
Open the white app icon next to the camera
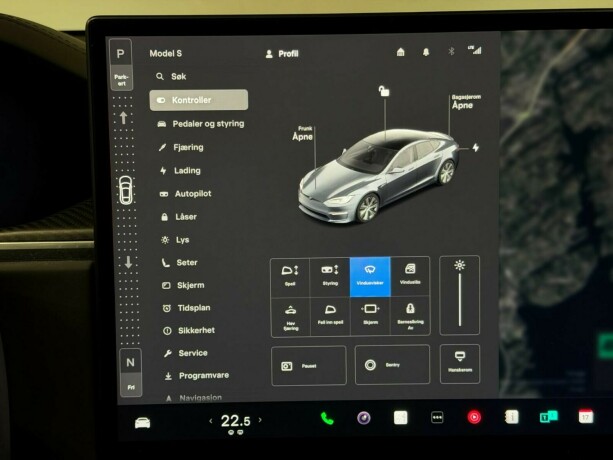click(x=401, y=418)
